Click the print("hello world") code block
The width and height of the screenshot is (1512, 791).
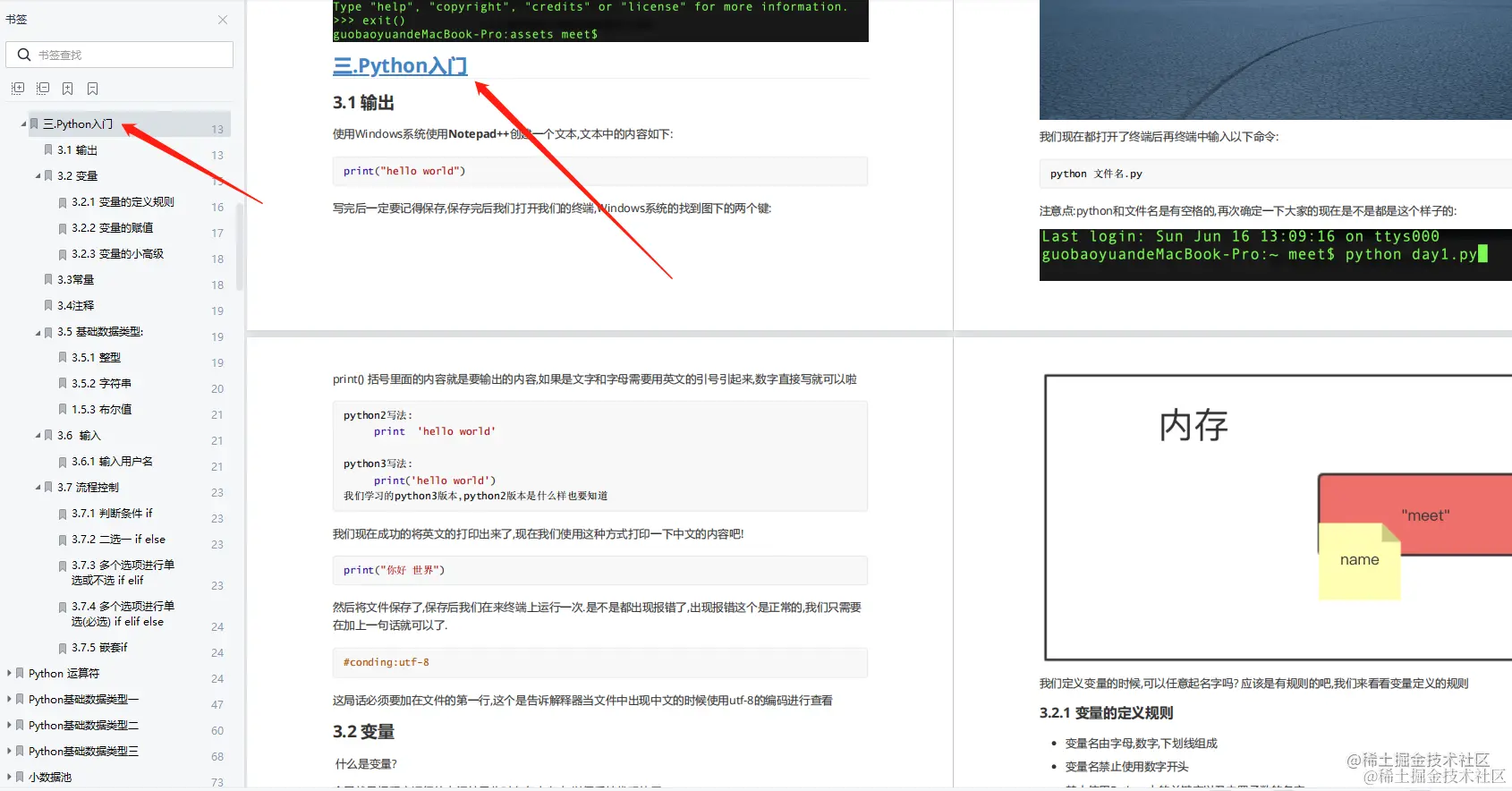click(600, 171)
